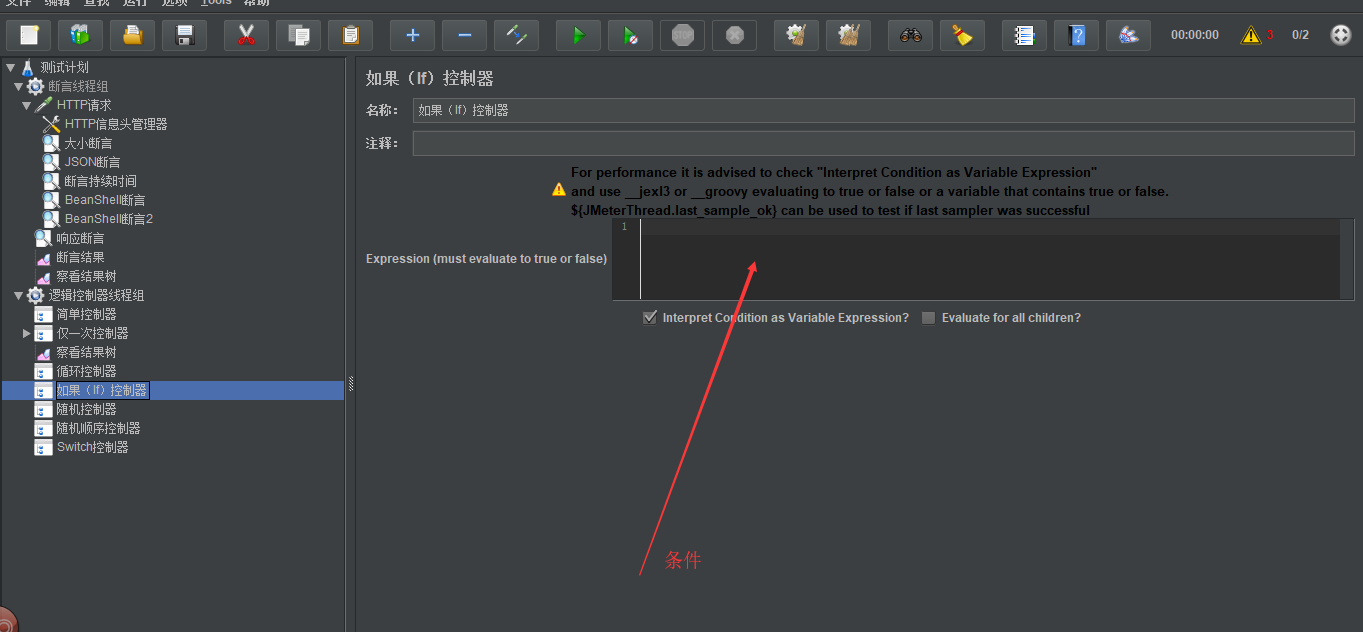The width and height of the screenshot is (1363, 632).
Task: Toggle element enabled state toolbar icon
Action: (x=516, y=35)
